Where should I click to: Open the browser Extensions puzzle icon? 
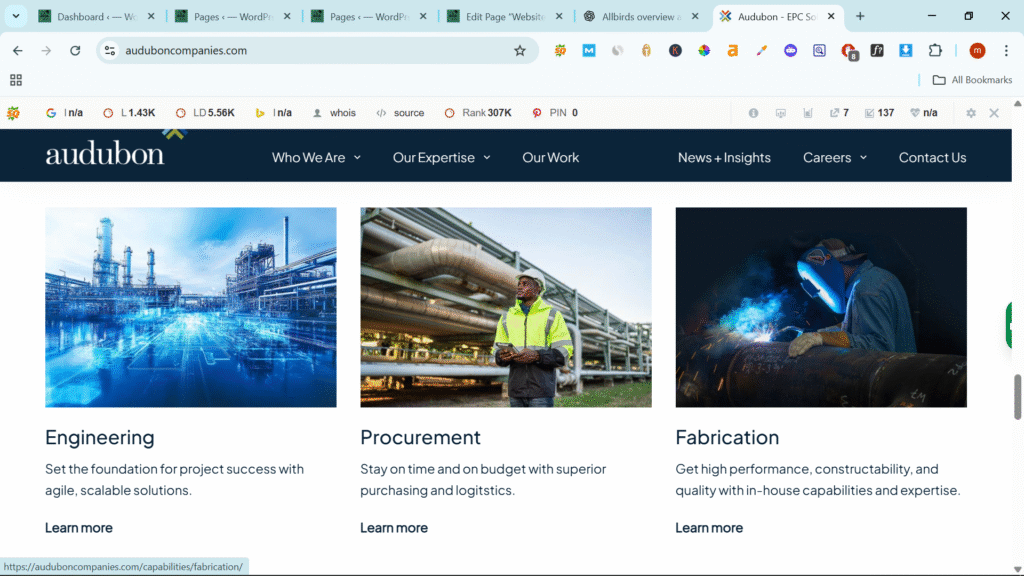(935, 51)
